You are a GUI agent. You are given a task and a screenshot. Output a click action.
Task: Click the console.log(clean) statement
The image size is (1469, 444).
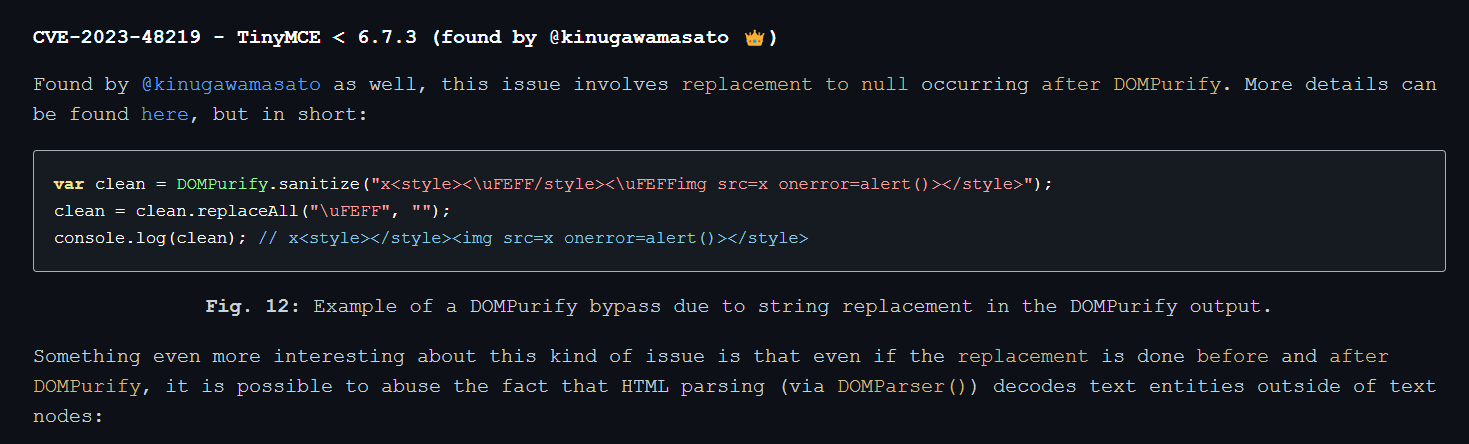tap(150, 238)
